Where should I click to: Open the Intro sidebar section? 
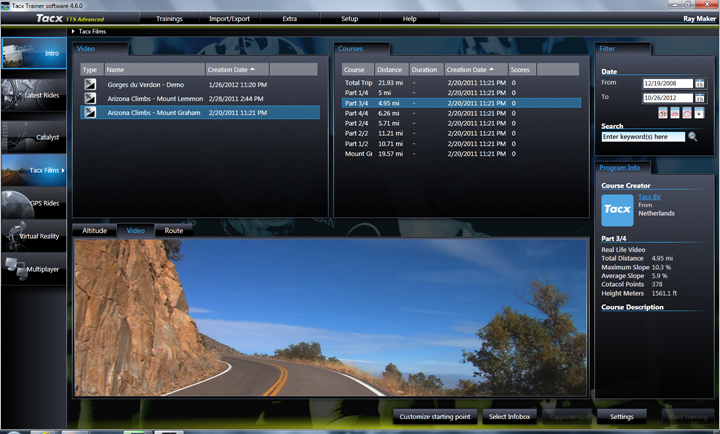(x=34, y=53)
